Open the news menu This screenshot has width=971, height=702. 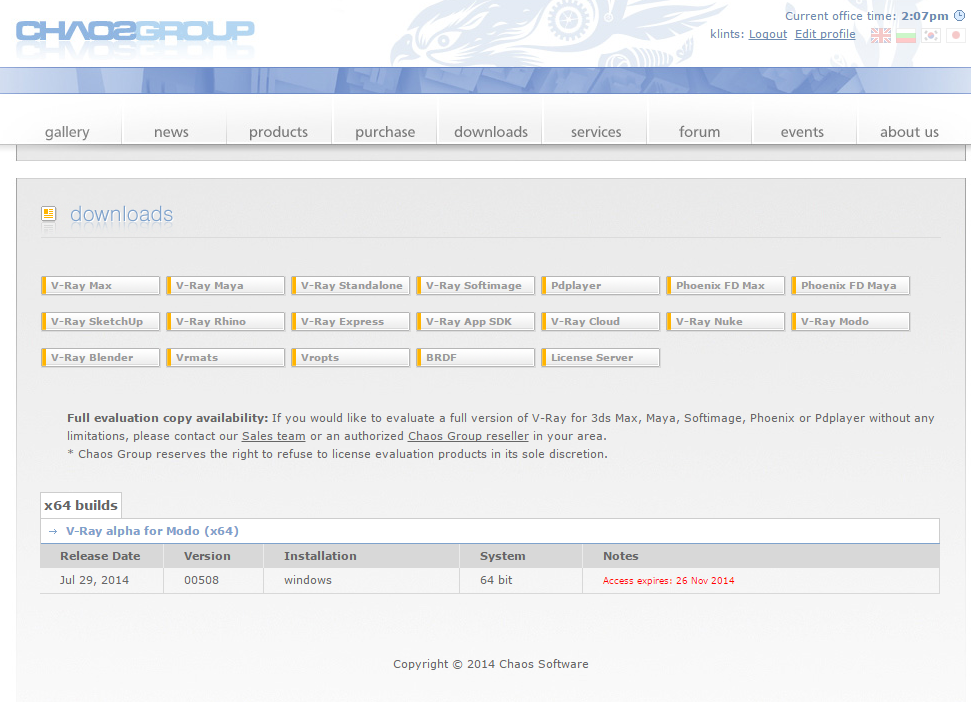pos(171,132)
